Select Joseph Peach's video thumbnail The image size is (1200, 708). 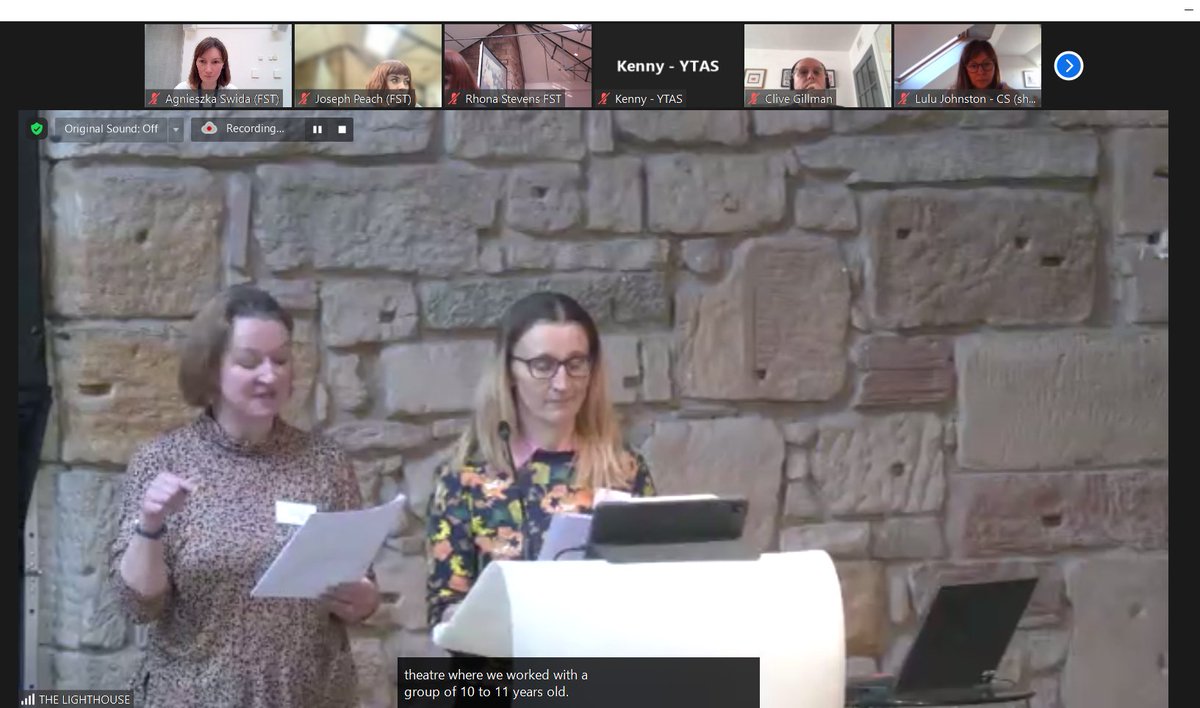tap(368, 66)
